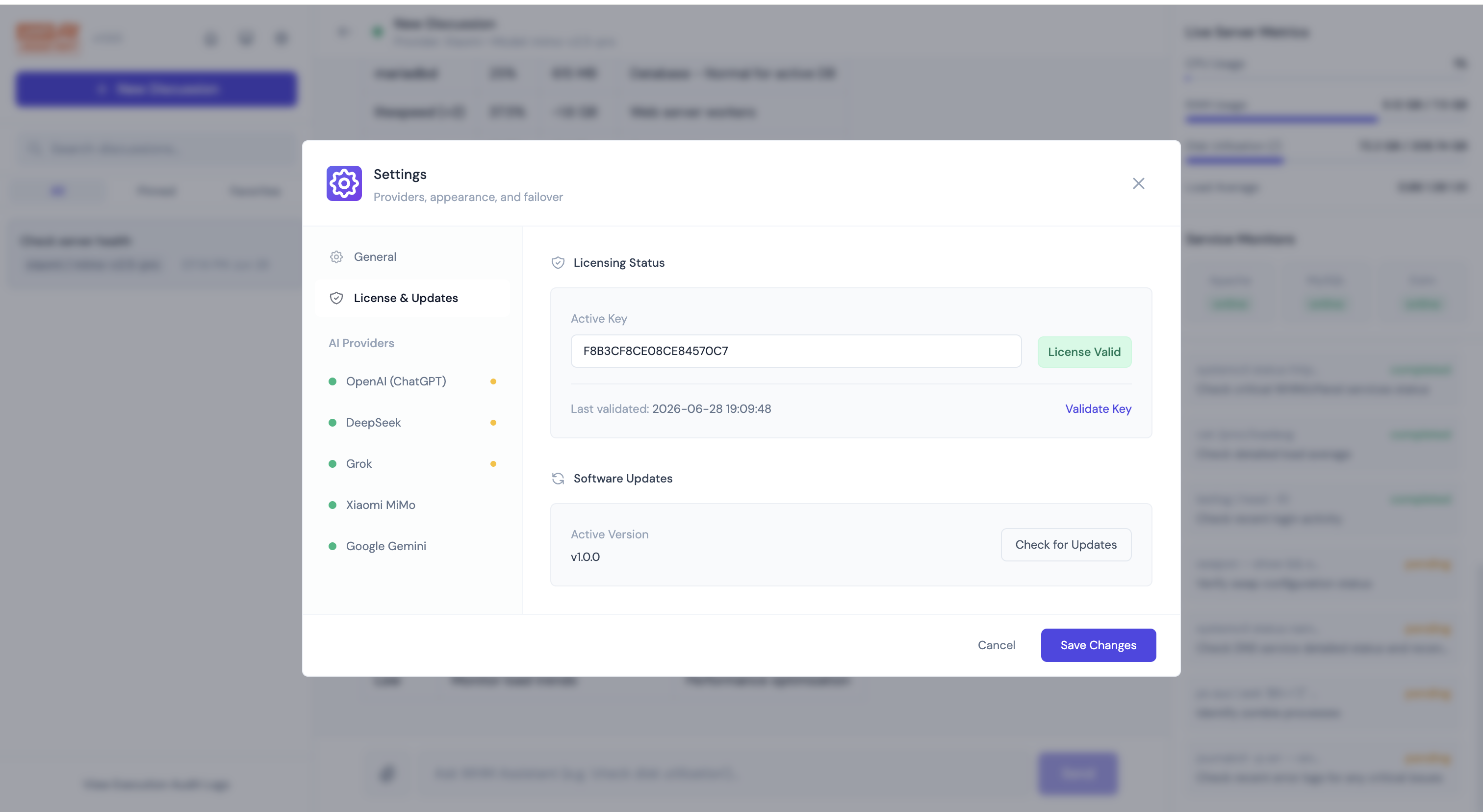Click the shield icon beside License & Updates
The width and height of the screenshot is (1483, 812).
(336, 298)
